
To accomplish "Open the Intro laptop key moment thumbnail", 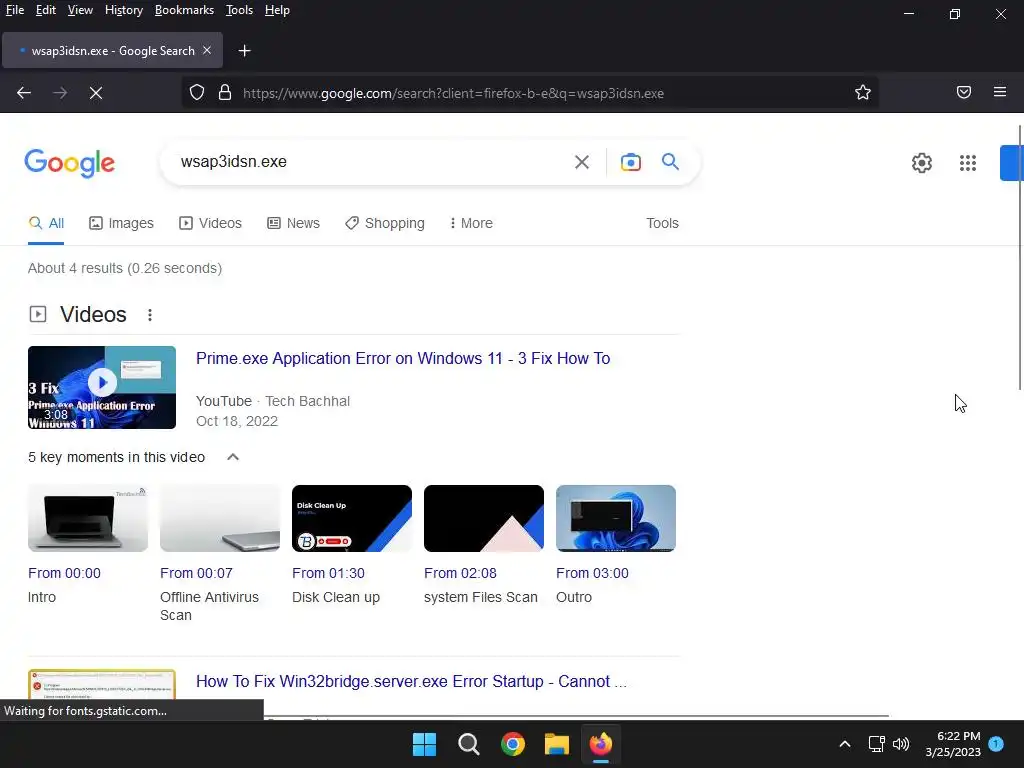I will [x=88, y=519].
